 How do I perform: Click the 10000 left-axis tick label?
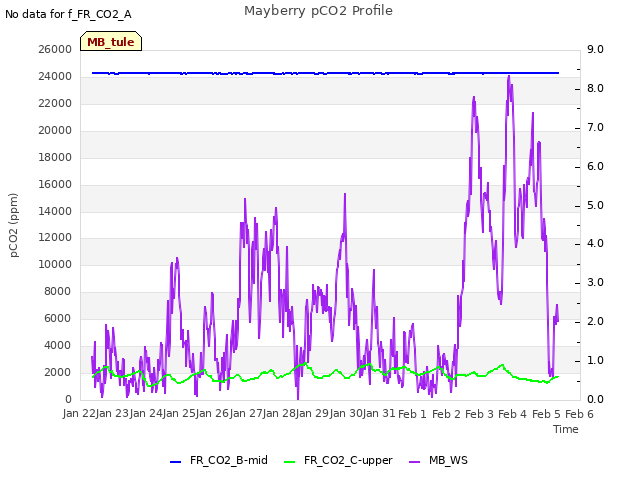point(55,264)
